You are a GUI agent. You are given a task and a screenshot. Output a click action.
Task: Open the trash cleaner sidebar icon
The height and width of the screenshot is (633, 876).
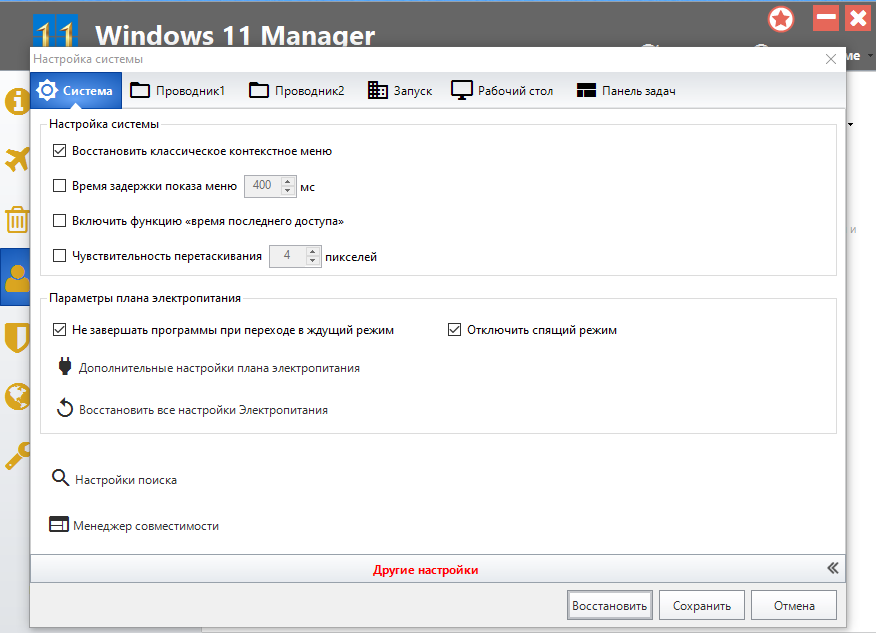pos(17,219)
